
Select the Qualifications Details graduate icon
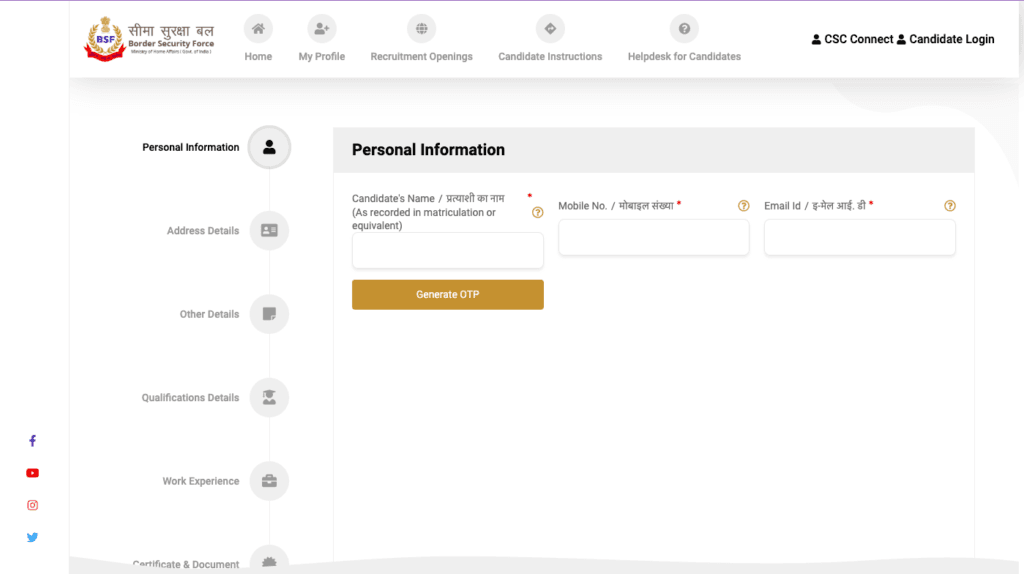point(269,398)
